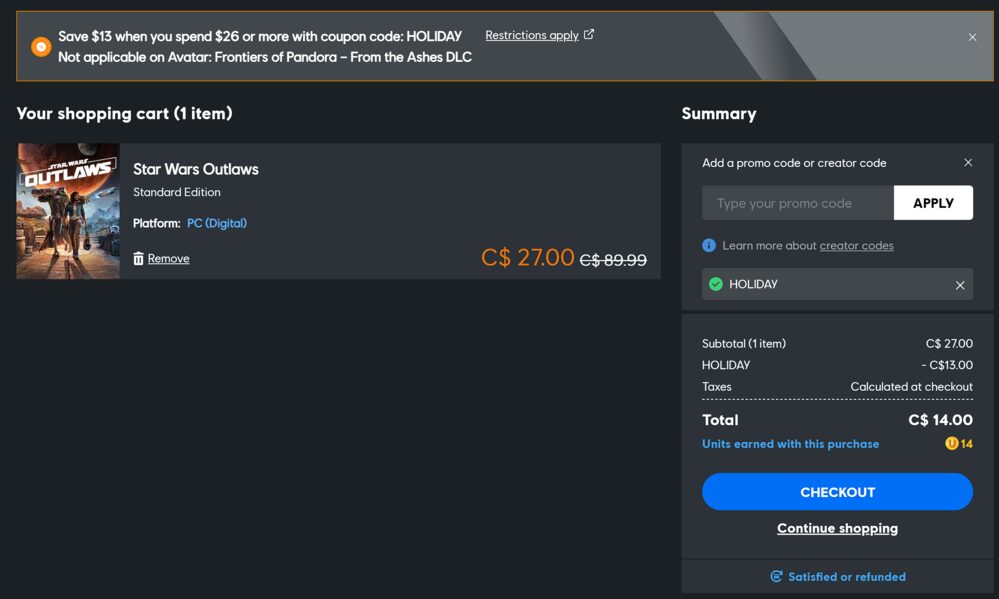Click the Star Wars Outlaws title
The height and width of the screenshot is (599, 999).
pyautogui.click(x=196, y=169)
